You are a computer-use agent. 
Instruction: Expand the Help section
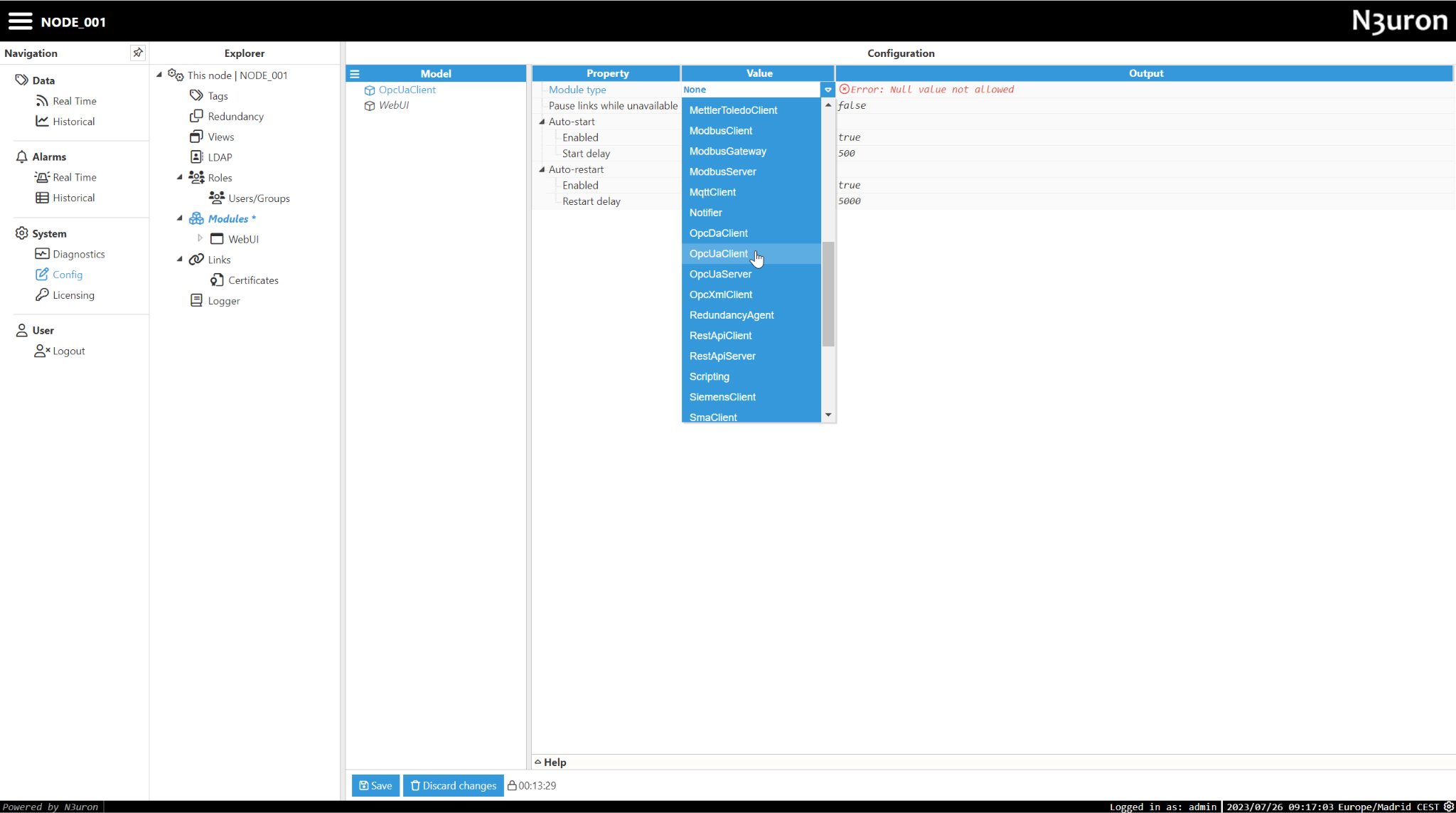point(537,762)
